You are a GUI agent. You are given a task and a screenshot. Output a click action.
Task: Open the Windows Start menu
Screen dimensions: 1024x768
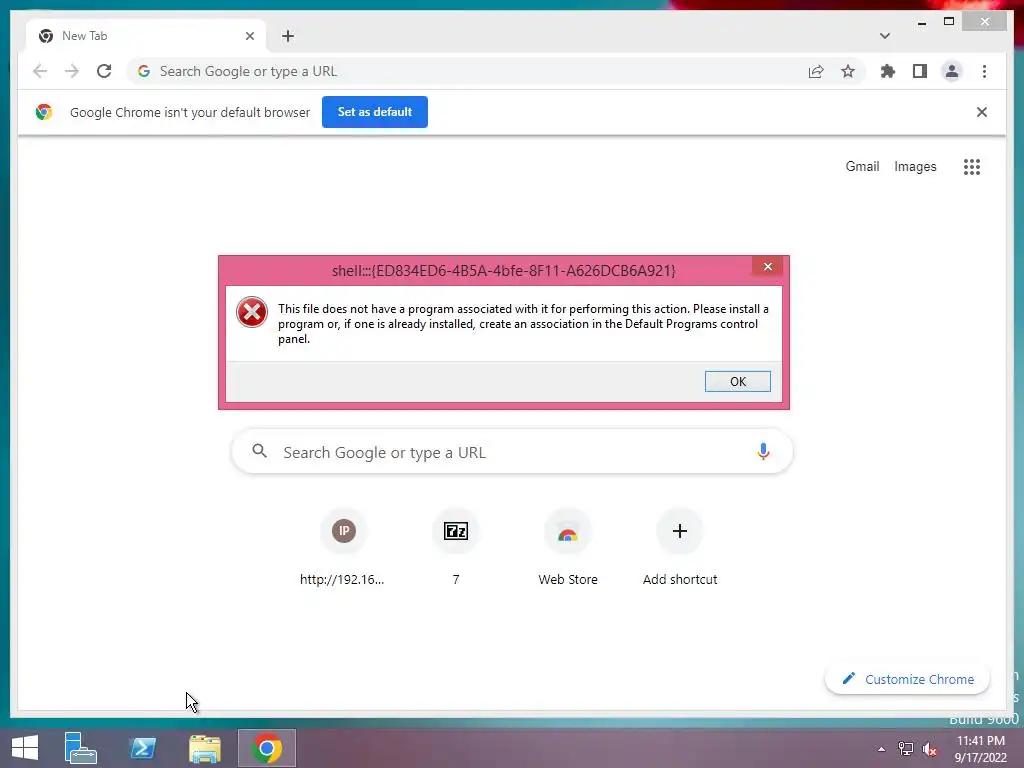[25, 748]
